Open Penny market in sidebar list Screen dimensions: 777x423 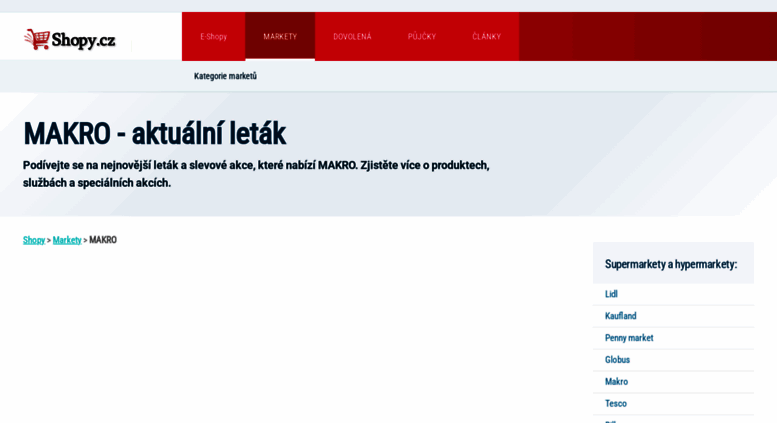tap(629, 338)
